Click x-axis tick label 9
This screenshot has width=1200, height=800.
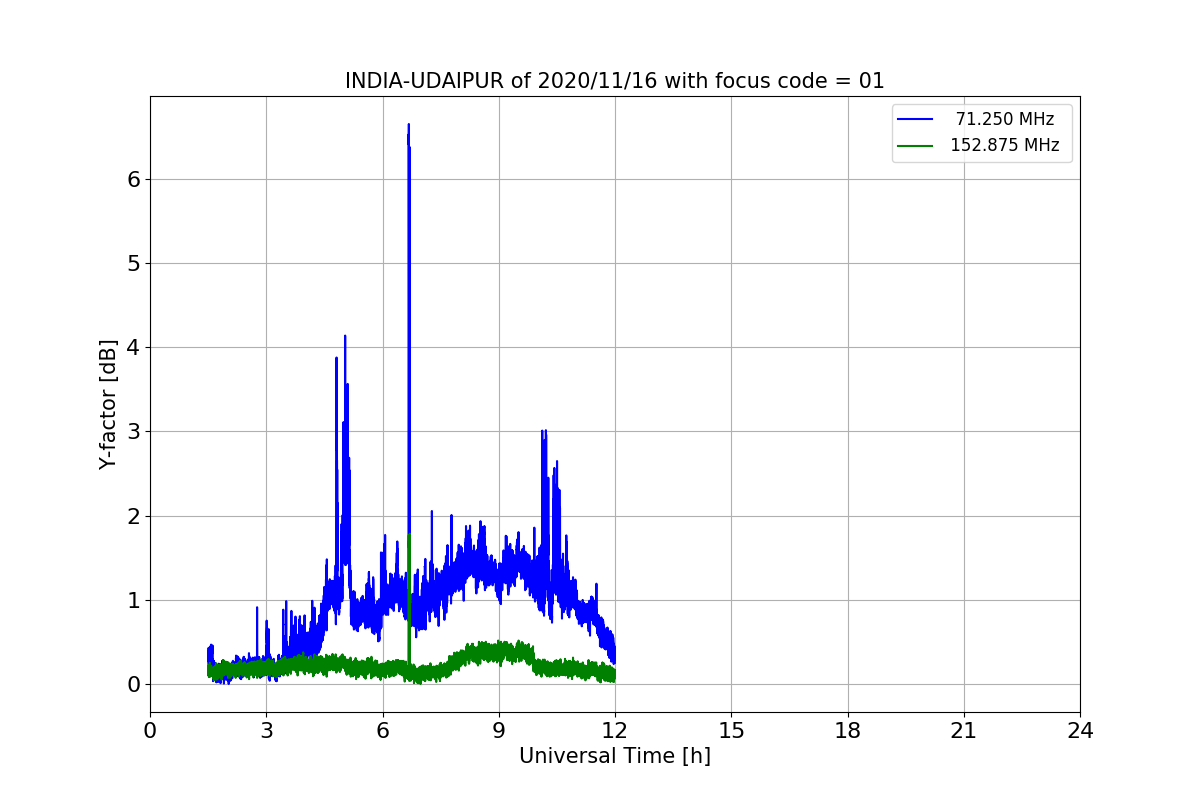(499, 731)
